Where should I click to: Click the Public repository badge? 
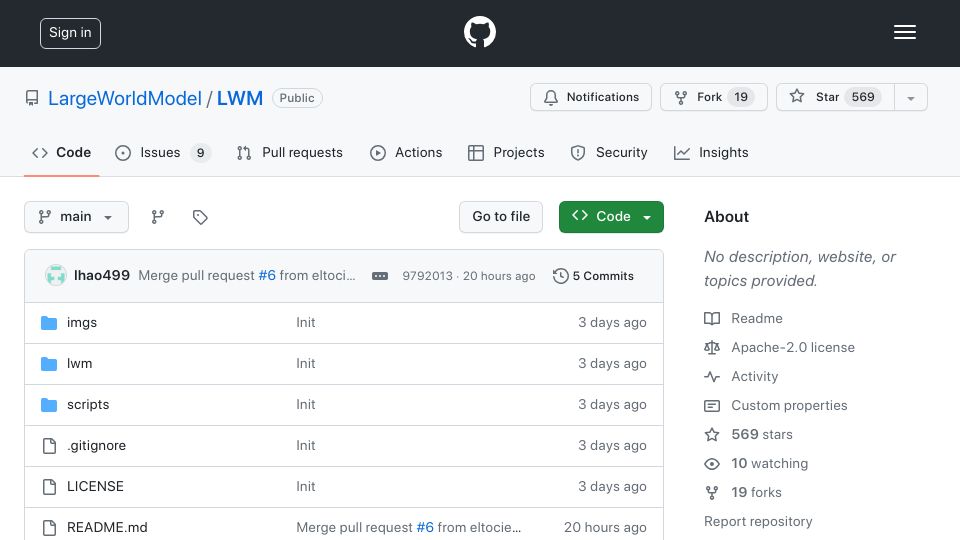pyautogui.click(x=297, y=98)
